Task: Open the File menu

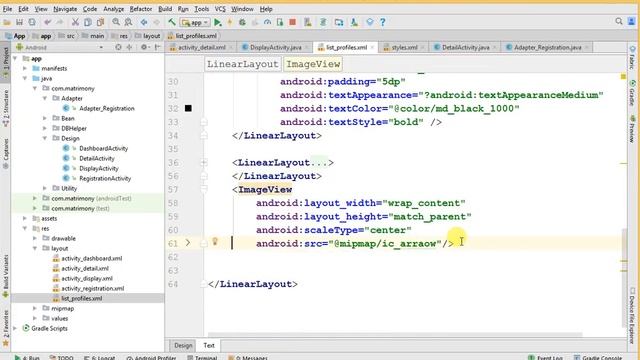Action: (x=7, y=9)
